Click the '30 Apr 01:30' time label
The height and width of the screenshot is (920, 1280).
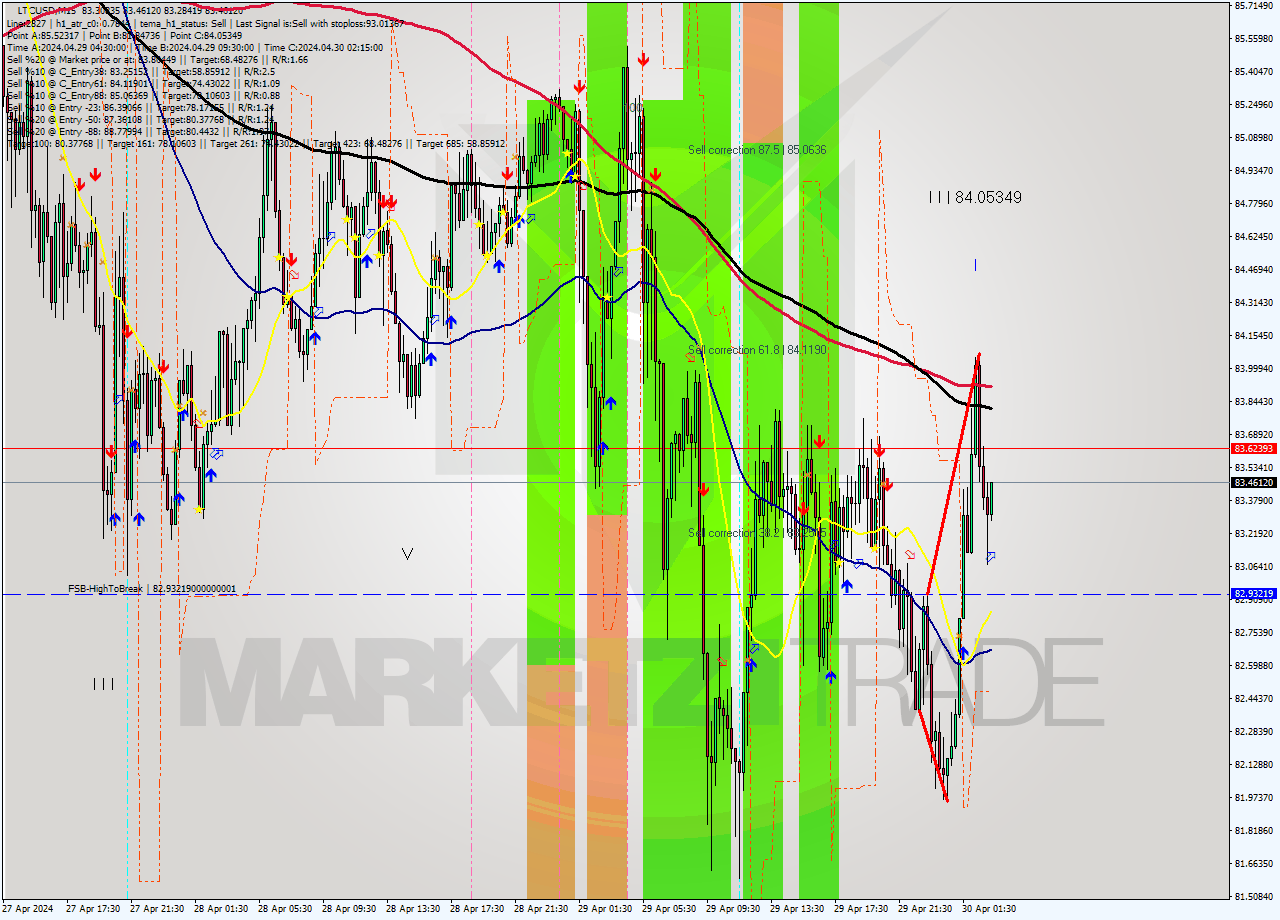coord(989,909)
